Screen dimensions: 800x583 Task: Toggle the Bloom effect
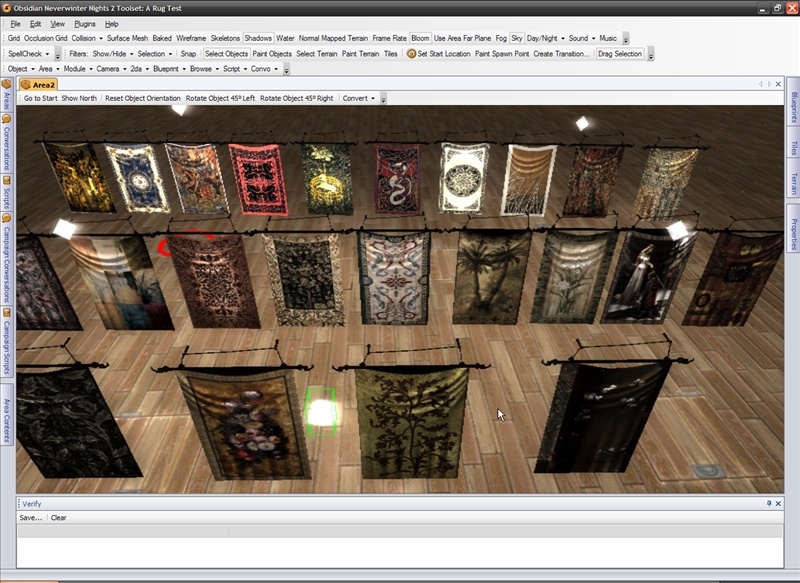point(420,38)
